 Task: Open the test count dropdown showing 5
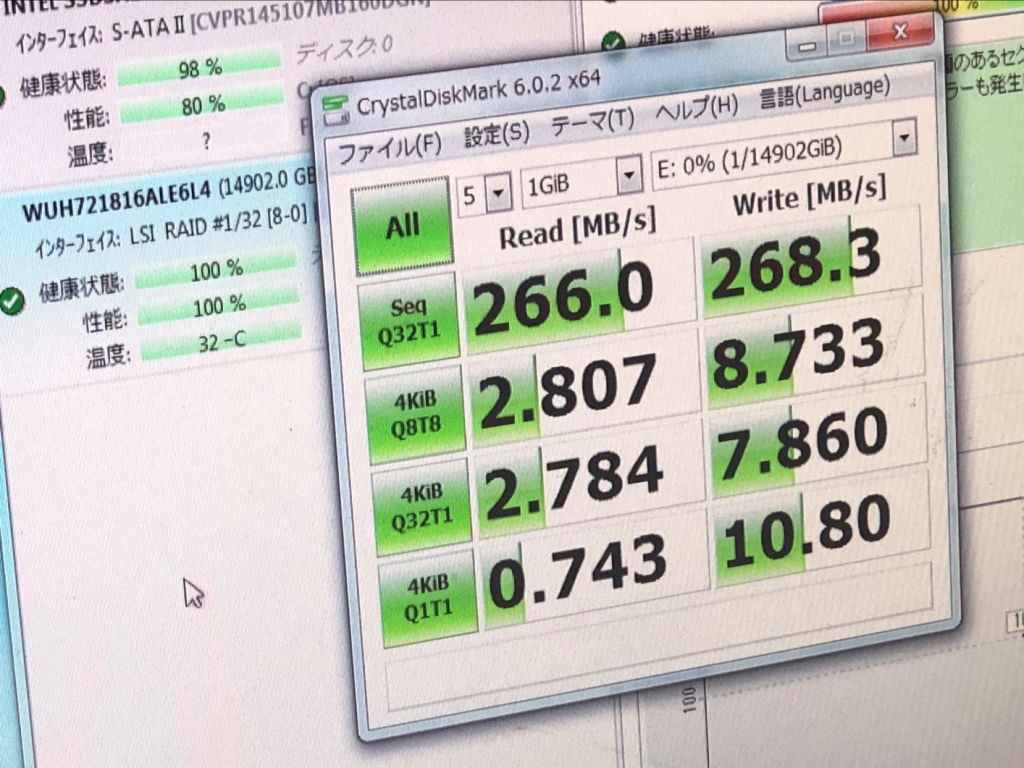tap(497, 190)
